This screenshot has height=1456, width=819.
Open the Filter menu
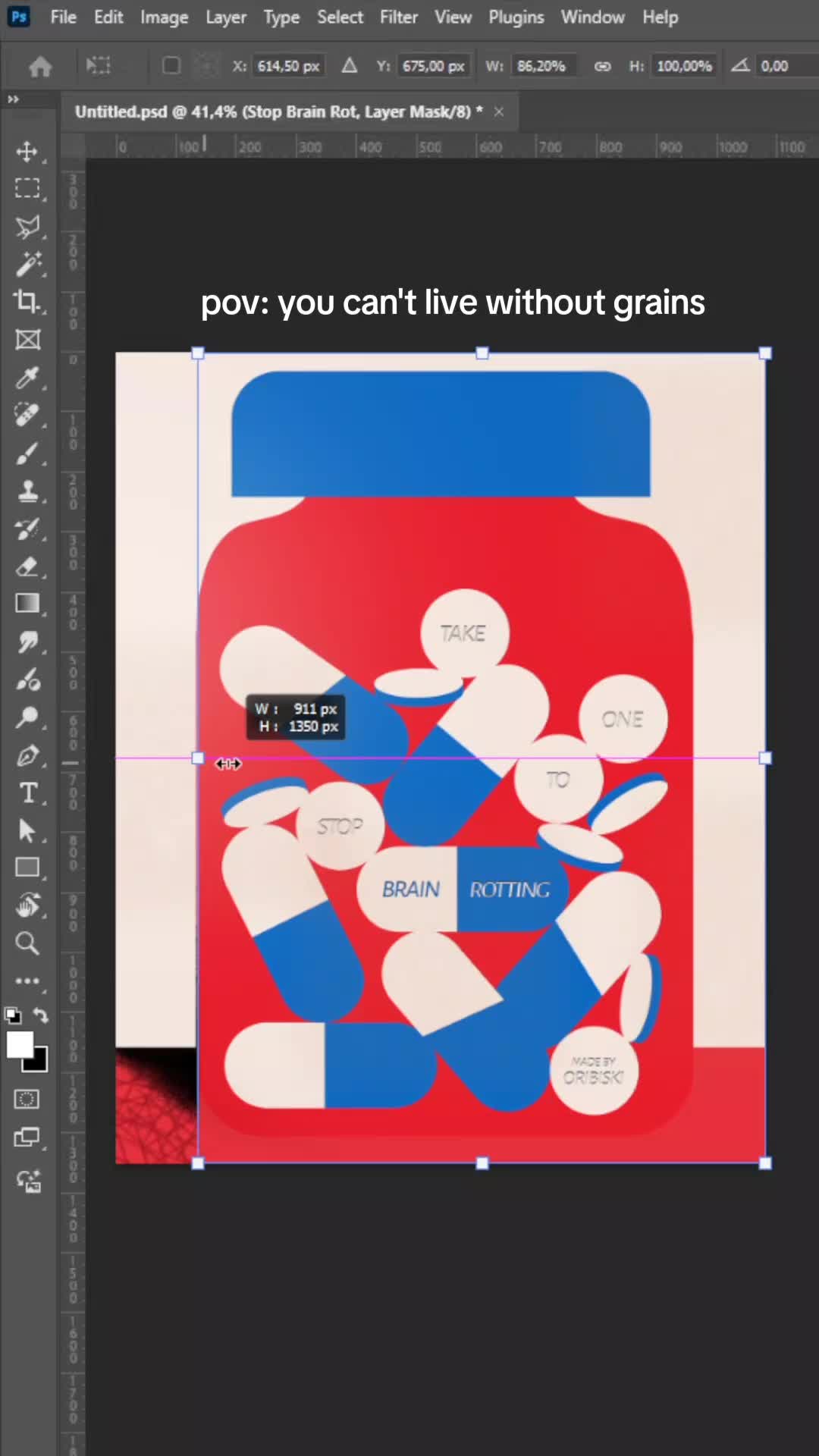click(x=399, y=17)
